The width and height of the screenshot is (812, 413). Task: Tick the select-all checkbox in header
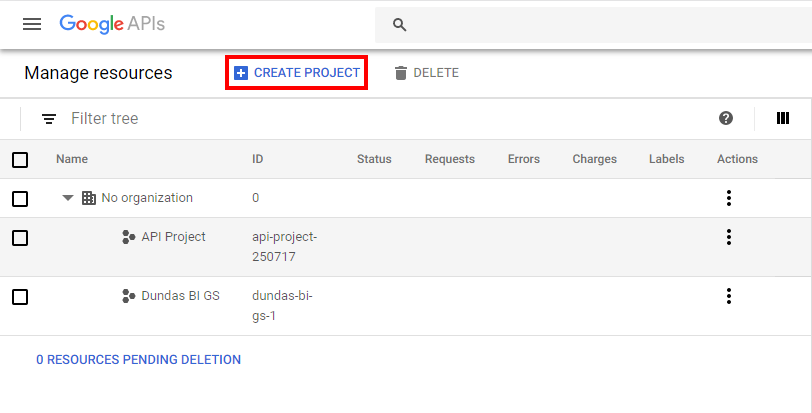[20, 159]
